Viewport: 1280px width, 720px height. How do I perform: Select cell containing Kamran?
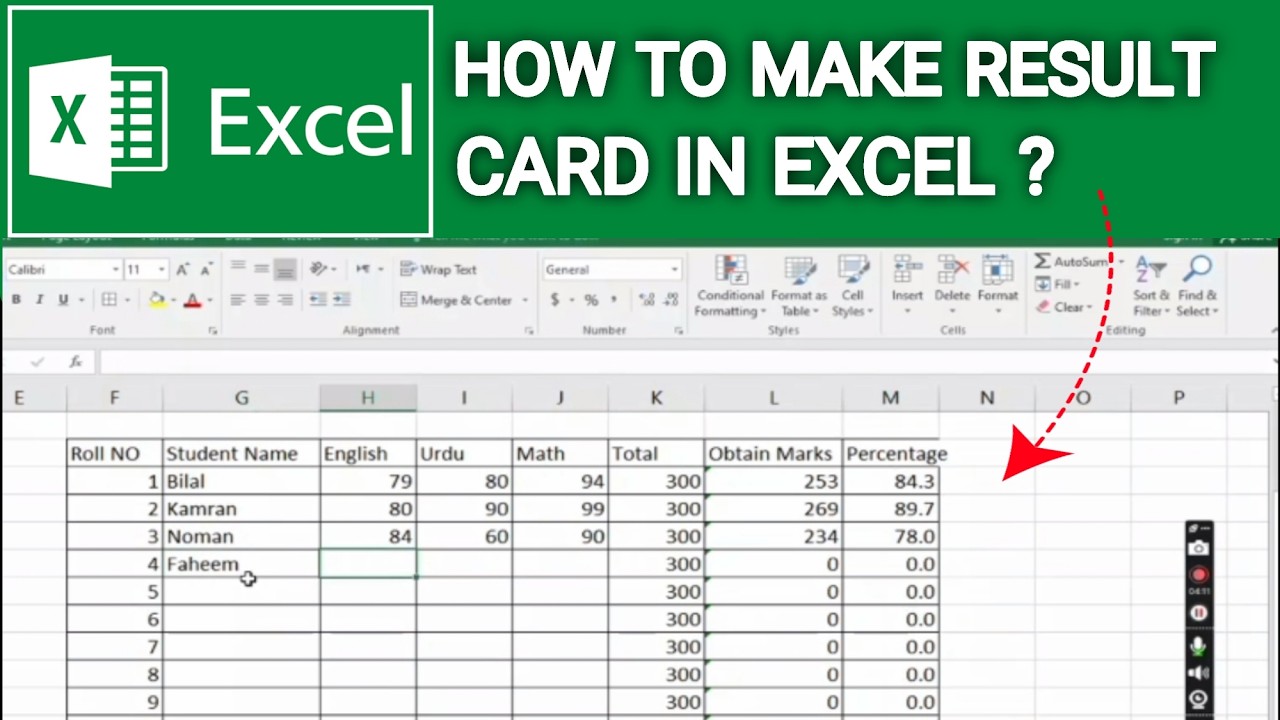(x=242, y=509)
